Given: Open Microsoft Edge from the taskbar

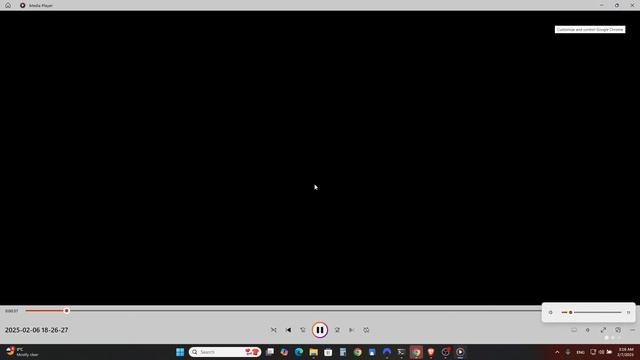Looking at the screenshot, I should click(299, 352).
